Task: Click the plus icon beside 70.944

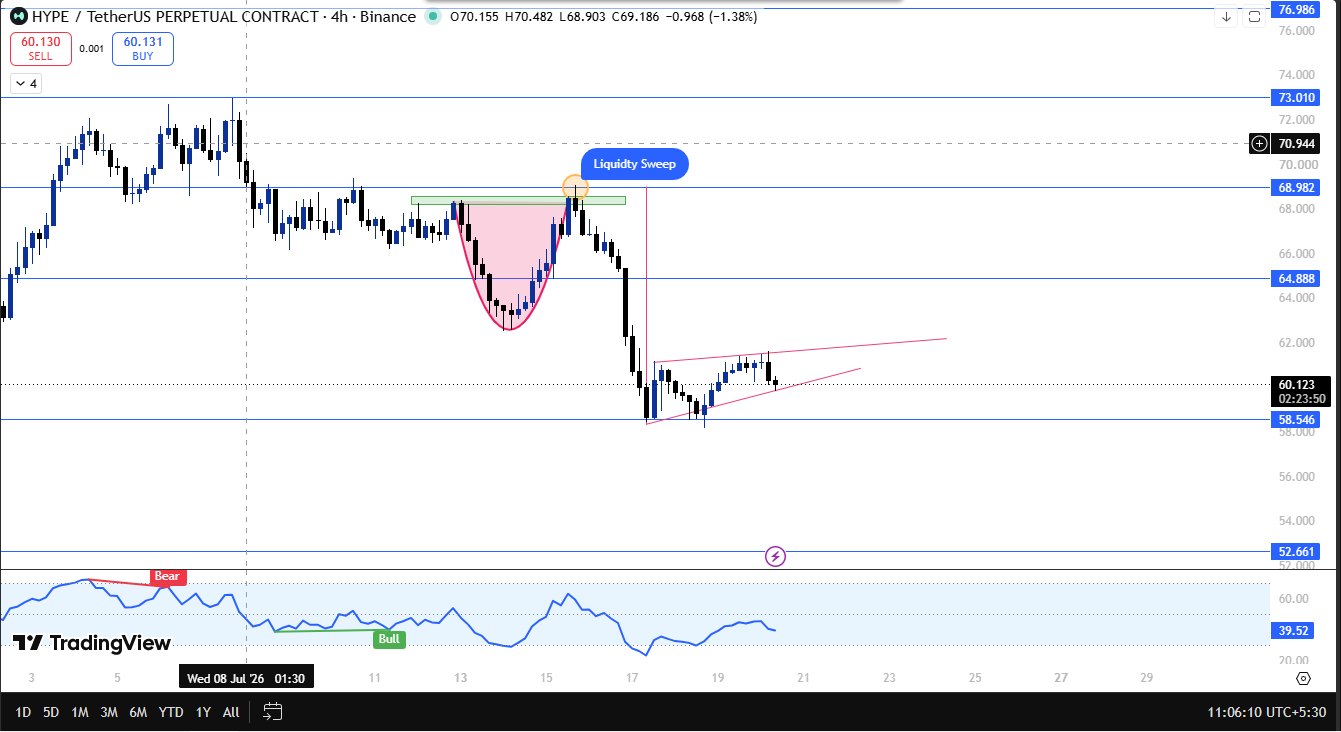Action: tap(1259, 143)
